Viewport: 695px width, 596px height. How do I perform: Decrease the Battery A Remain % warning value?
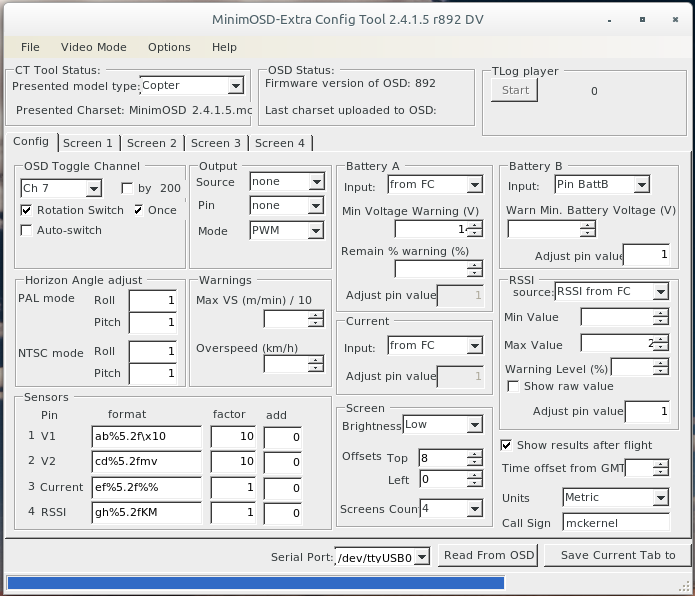(x=474, y=273)
